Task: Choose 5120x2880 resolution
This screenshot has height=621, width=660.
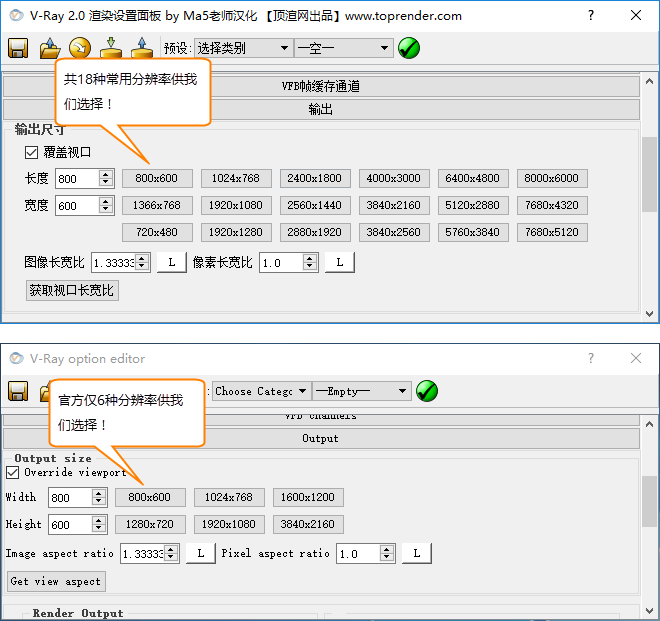Action: pos(473,205)
